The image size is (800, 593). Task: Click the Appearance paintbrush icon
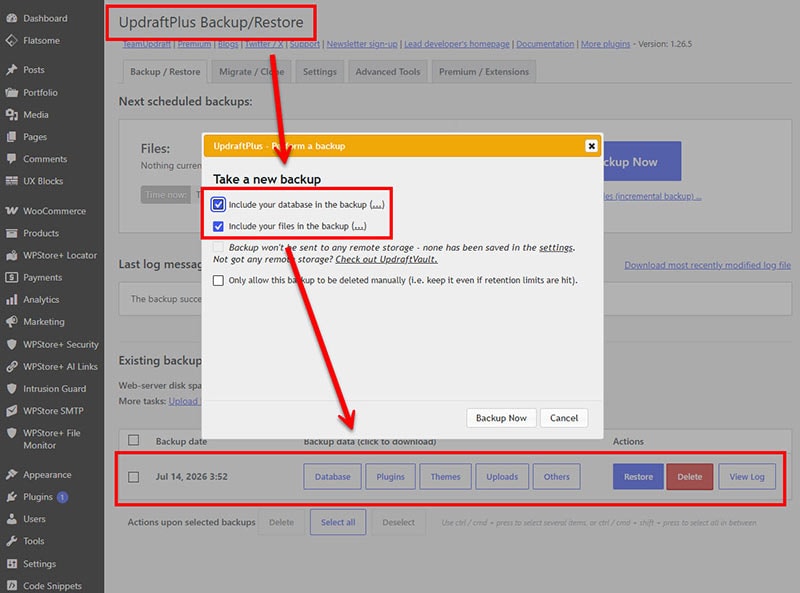[x=12, y=475]
